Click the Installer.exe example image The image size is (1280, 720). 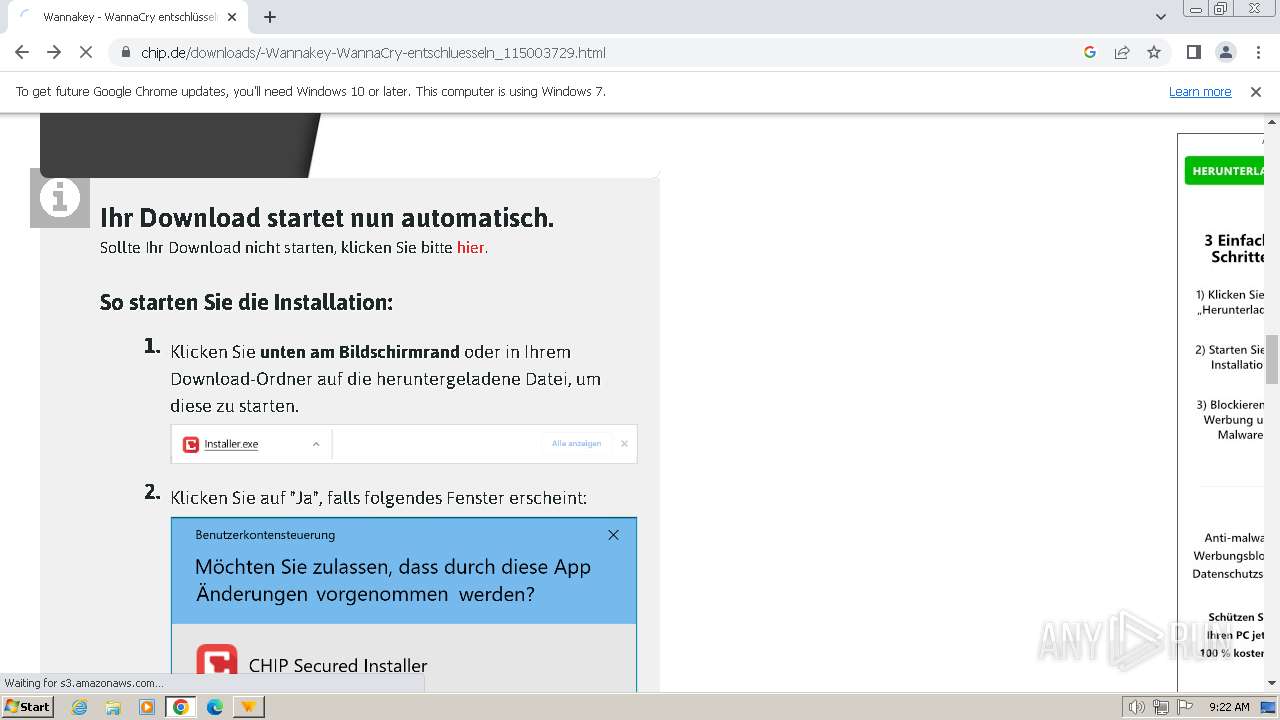(x=404, y=444)
